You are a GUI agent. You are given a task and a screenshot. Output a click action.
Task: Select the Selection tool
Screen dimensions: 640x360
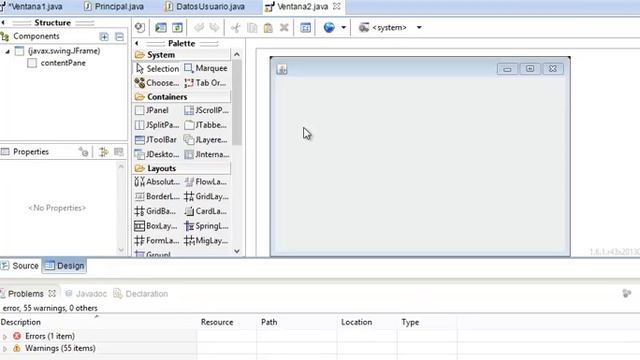coord(157,69)
